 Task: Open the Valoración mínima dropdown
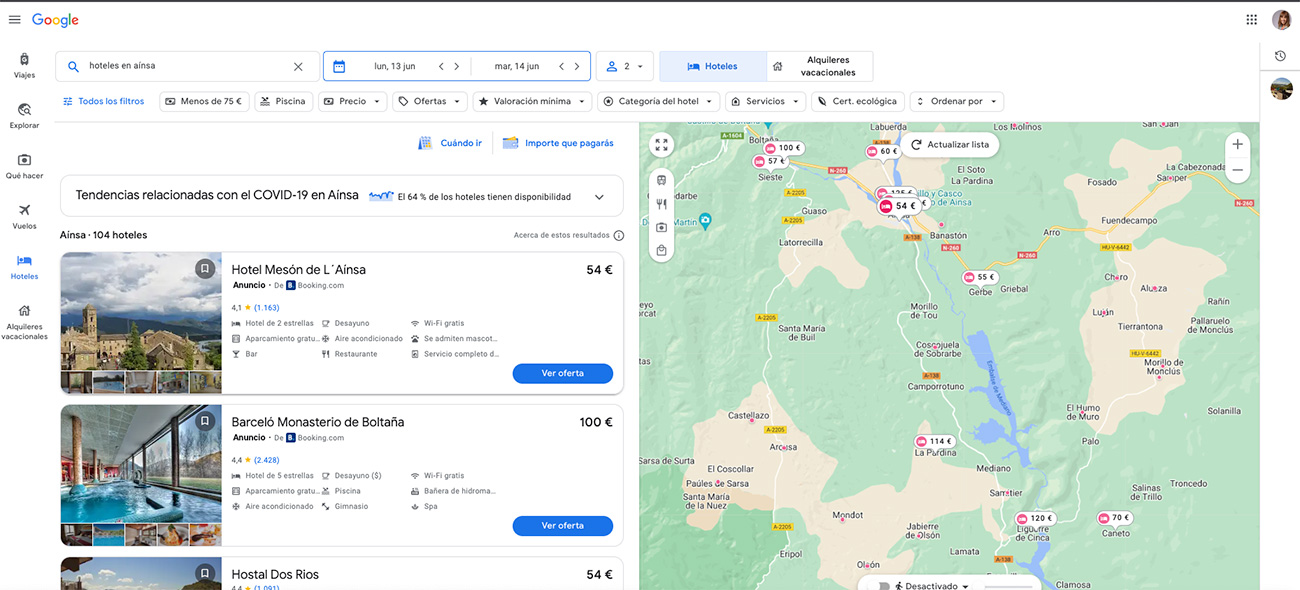[x=532, y=101]
